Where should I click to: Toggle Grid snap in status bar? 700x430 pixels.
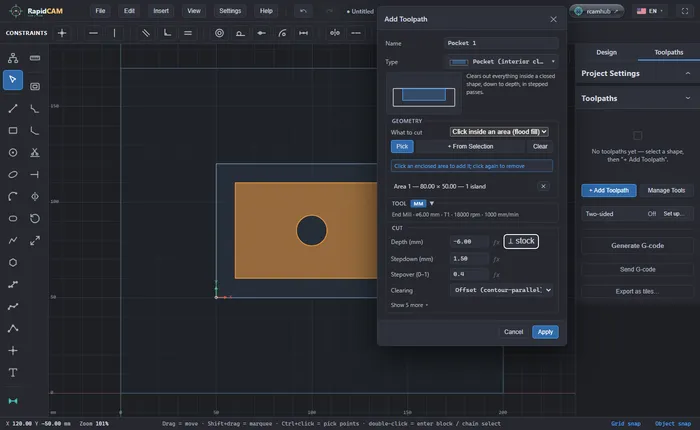[x=625, y=424]
